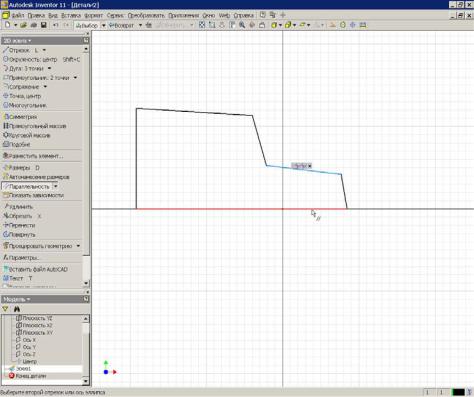Open the 2D эскиз panel header dropdown
Image resolution: width=474 pixels, height=397 pixels.
click(x=17, y=41)
